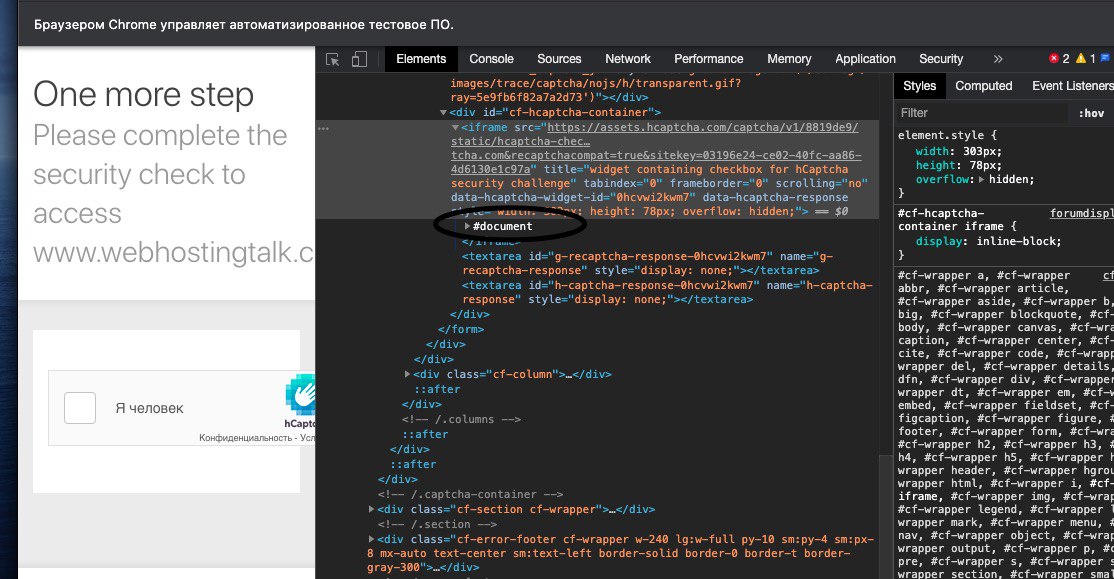The image size is (1114, 579).
Task: Open the Application tab
Action: pyautogui.click(x=865, y=59)
